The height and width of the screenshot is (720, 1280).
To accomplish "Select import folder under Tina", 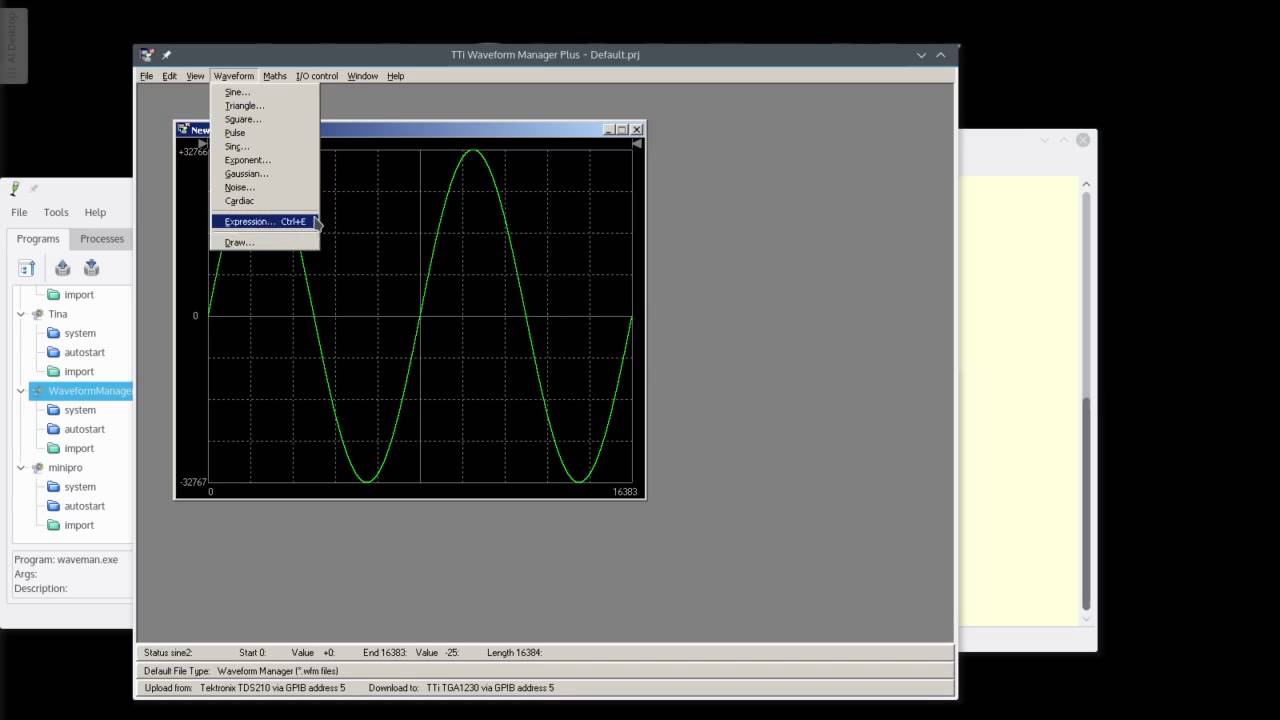I will pos(79,372).
